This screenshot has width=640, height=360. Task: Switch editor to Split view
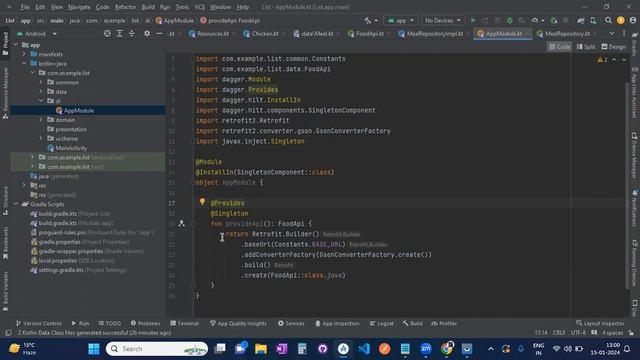(586, 47)
